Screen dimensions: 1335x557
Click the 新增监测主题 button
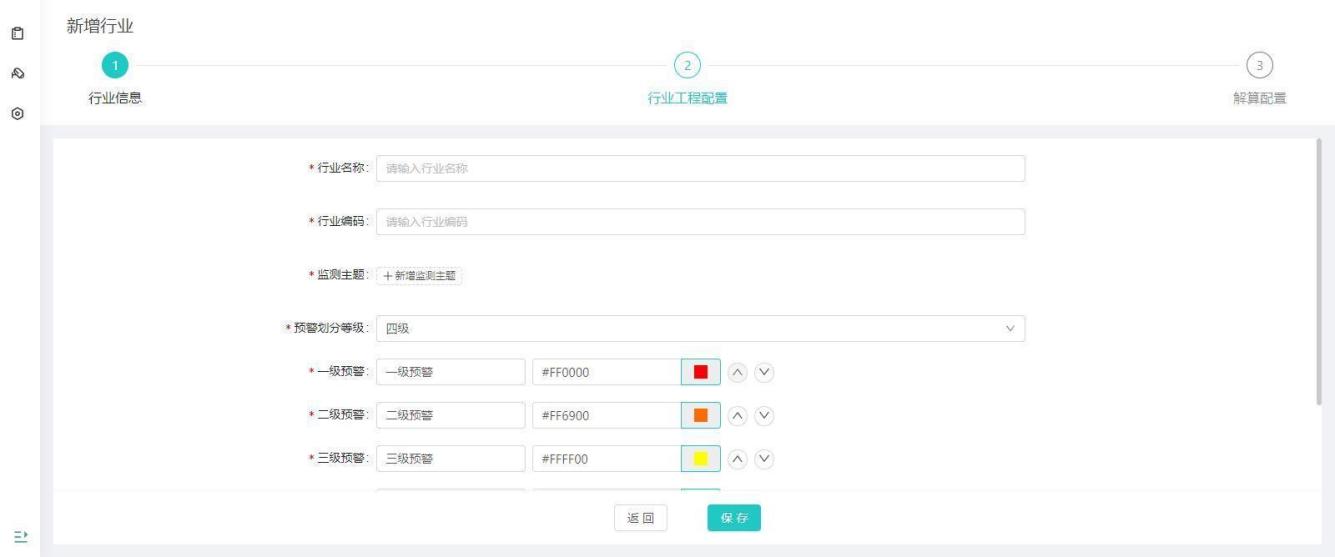[420, 276]
